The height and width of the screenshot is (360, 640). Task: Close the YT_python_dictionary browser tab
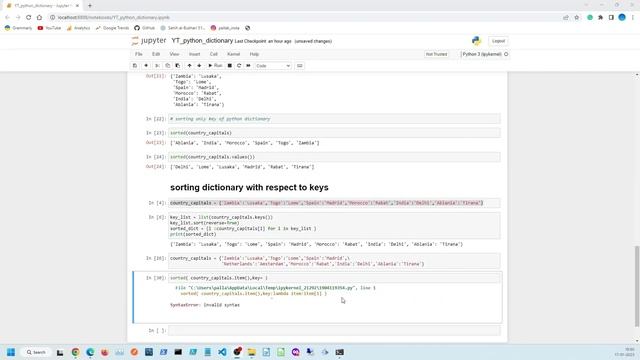coord(77,6)
